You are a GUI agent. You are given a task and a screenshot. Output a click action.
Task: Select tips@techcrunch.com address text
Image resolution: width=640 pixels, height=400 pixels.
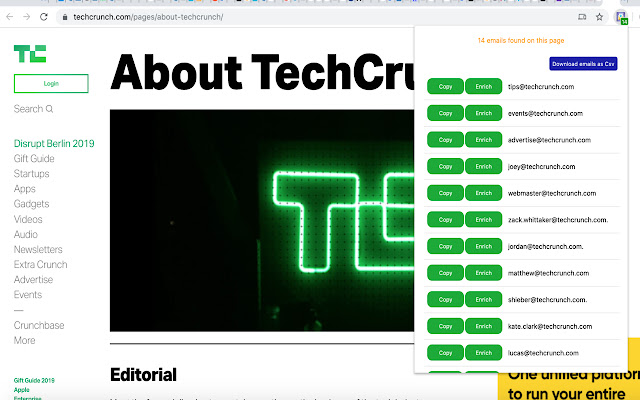coord(541,87)
